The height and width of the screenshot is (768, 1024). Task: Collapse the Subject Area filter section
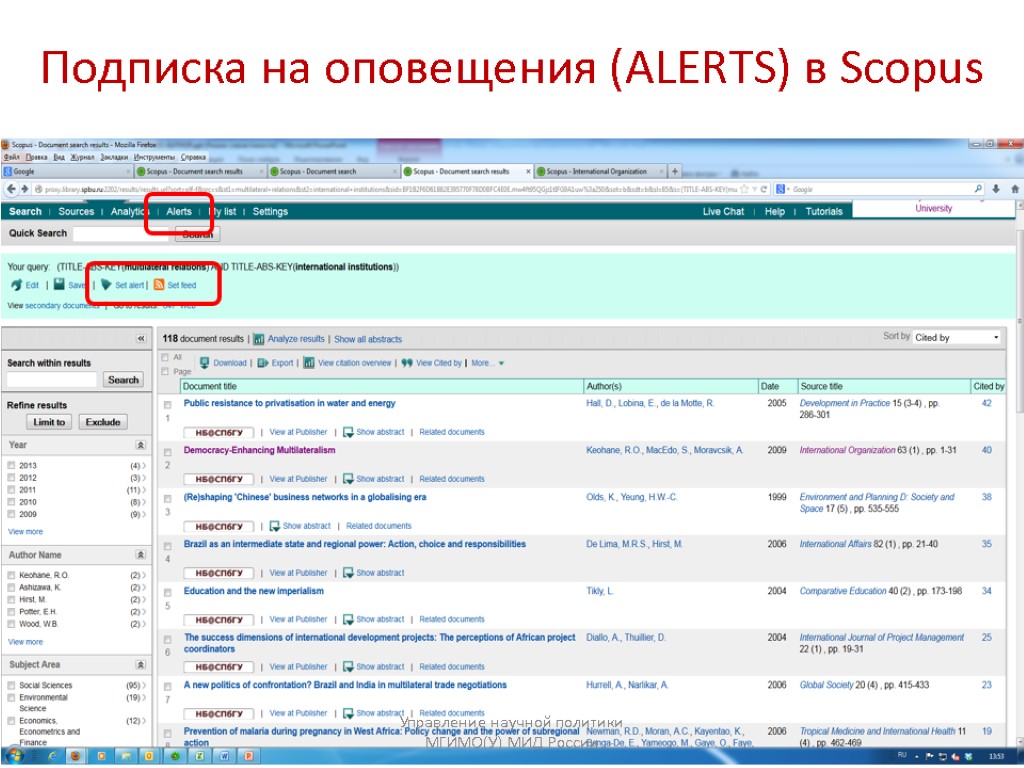tap(140, 664)
